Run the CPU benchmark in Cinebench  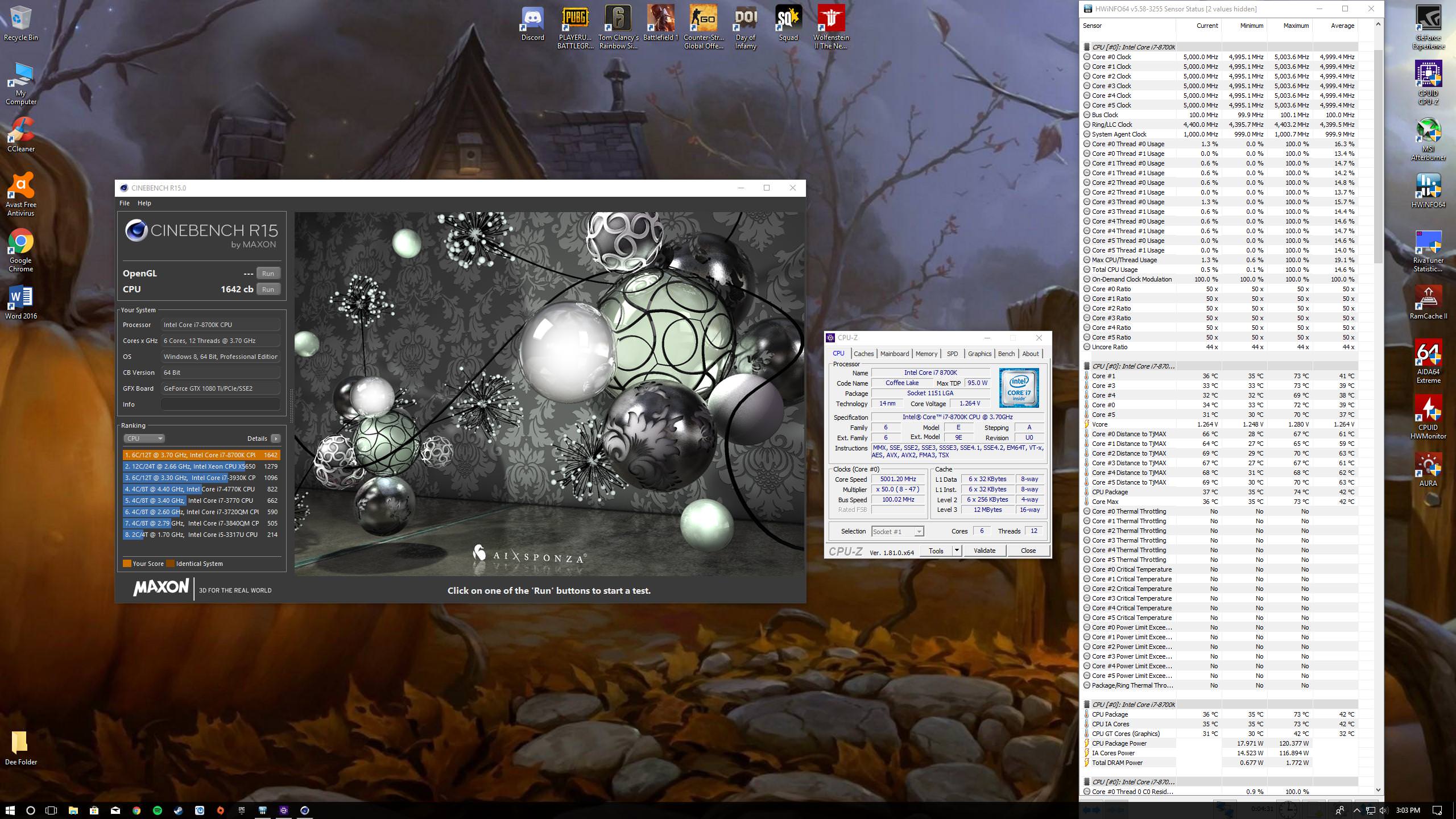point(268,289)
